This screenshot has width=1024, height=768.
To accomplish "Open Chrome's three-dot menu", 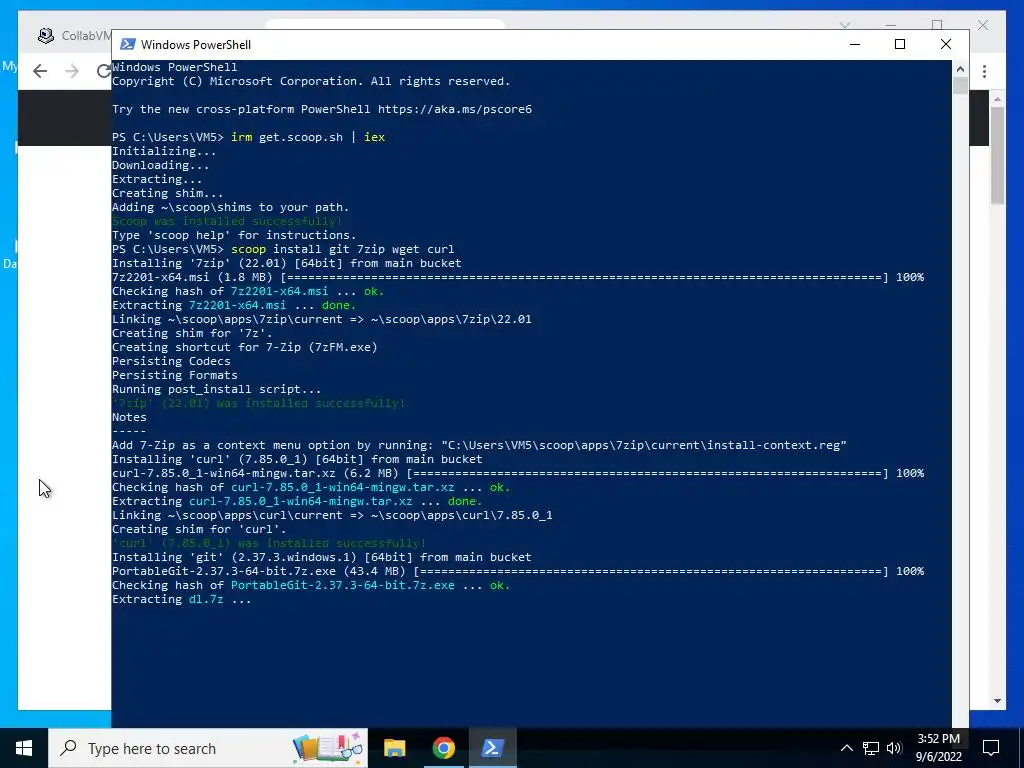I will 984,71.
